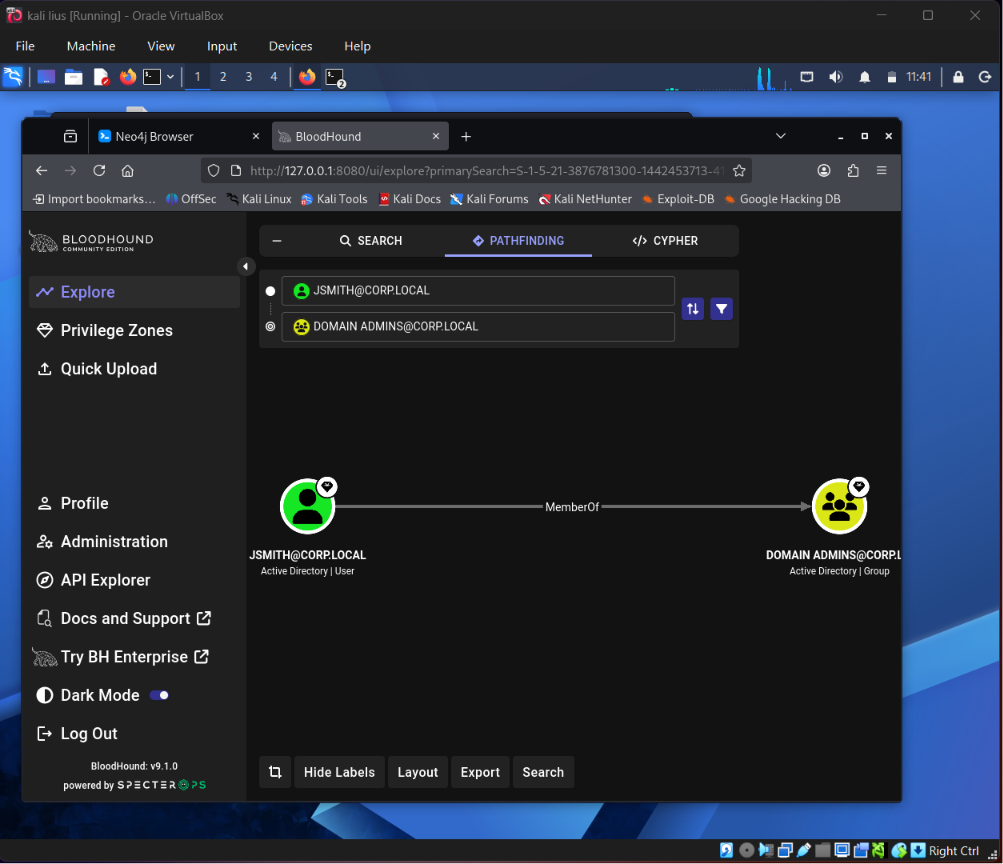Open the Exploit-DB bookmark
The width and height of the screenshot is (1003, 864).
678,199
